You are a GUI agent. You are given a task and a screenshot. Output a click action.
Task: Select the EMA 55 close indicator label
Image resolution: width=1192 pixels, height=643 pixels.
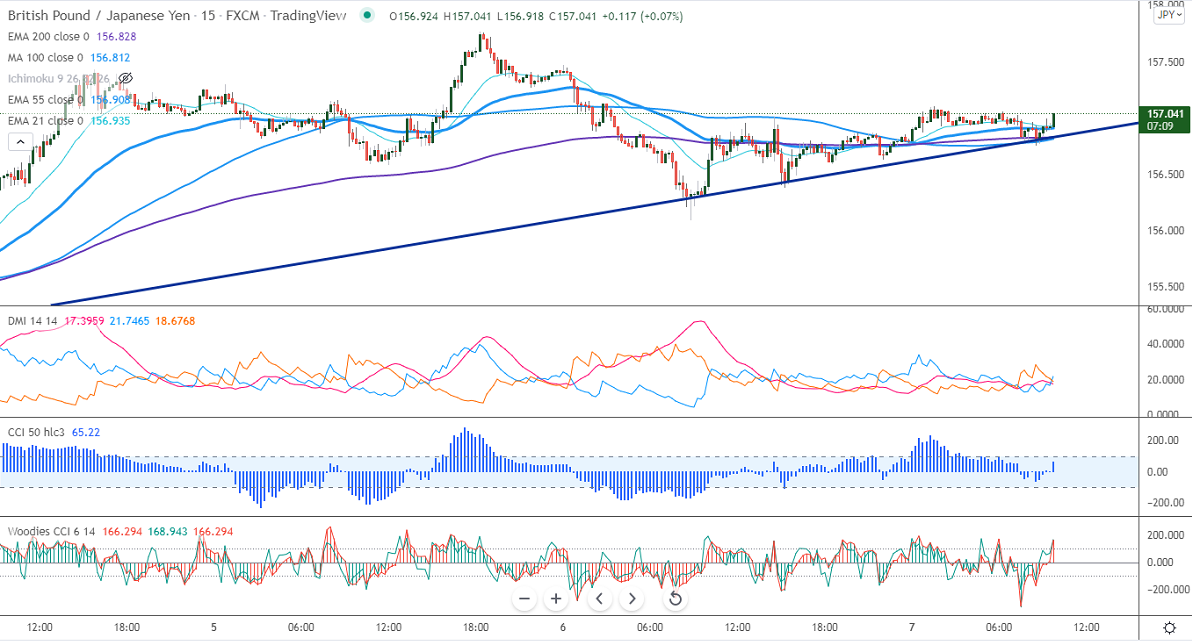pyautogui.click(x=46, y=100)
